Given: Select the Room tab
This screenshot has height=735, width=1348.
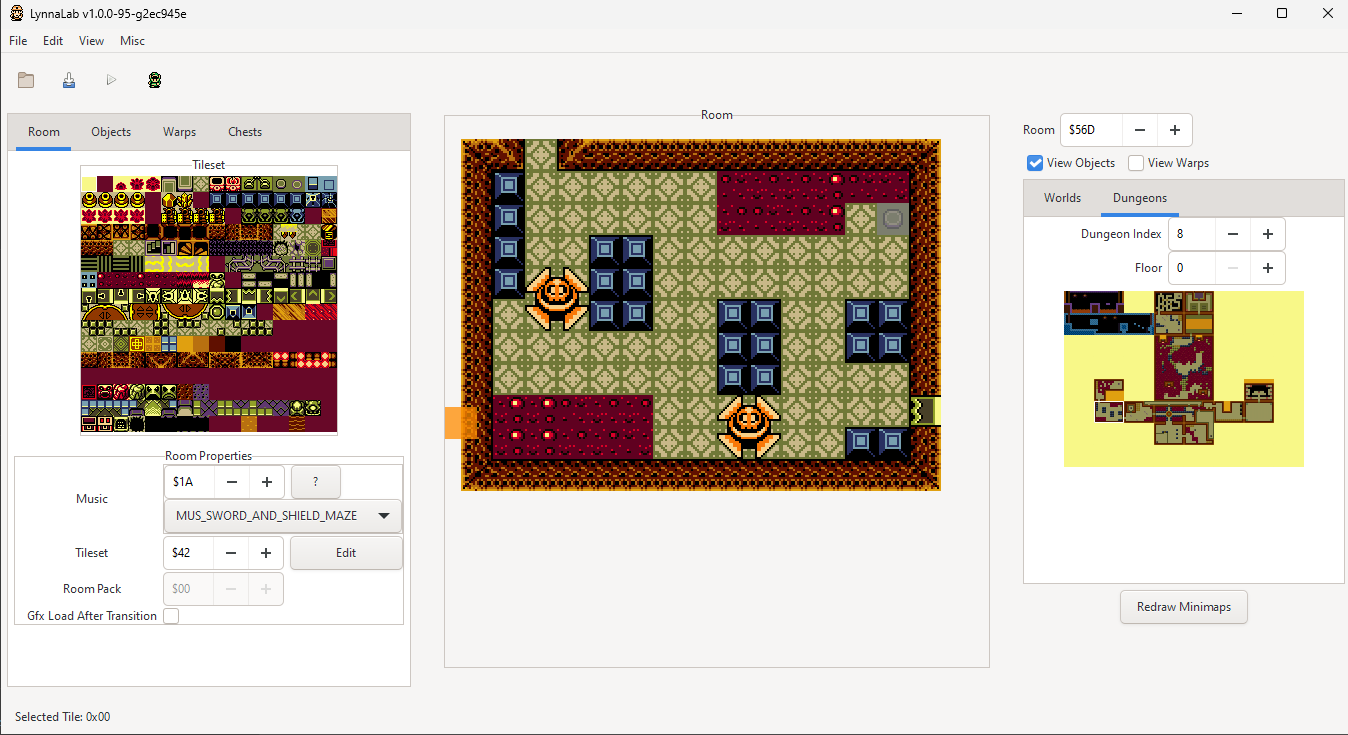Looking at the screenshot, I should (44, 132).
